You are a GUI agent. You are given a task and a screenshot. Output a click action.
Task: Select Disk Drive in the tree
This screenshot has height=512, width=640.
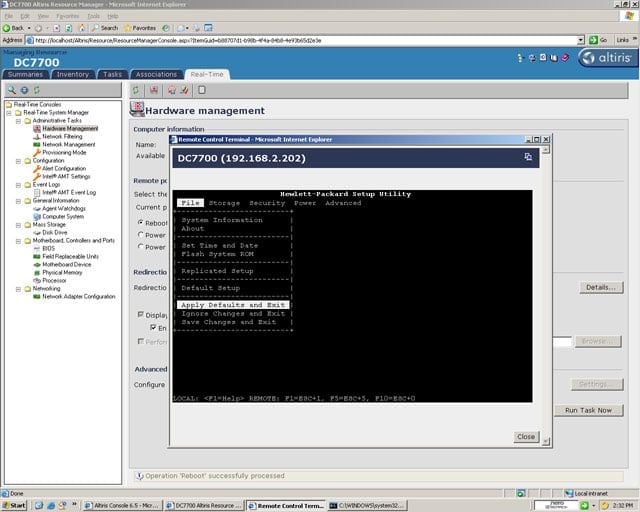54,232
